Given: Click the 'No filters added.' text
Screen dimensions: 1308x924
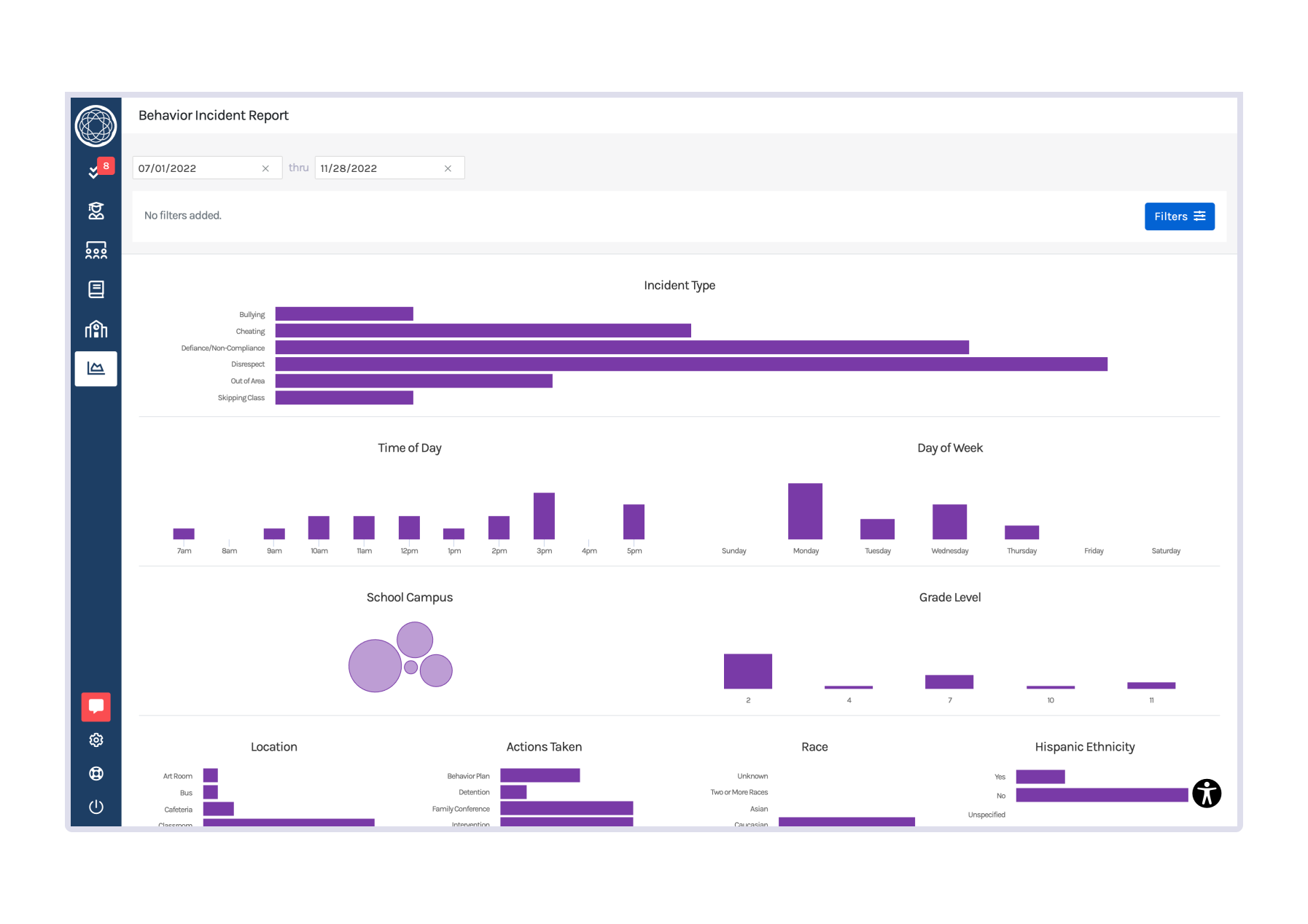Looking at the screenshot, I should (183, 216).
